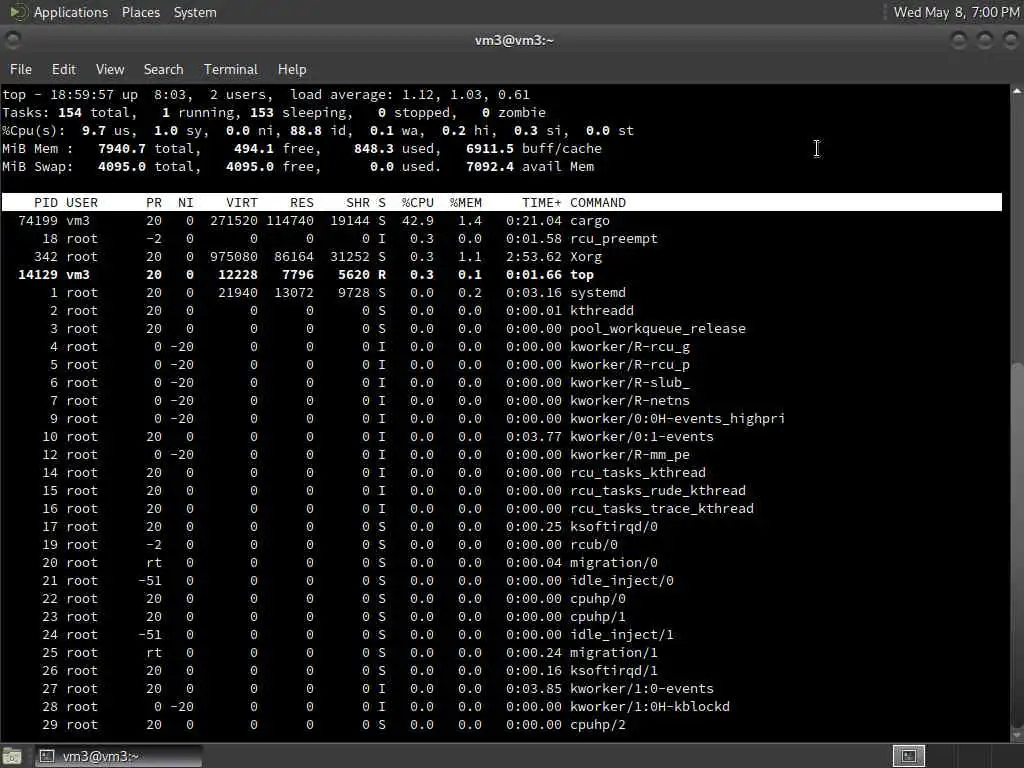Click the 42.9 CPU value for cargo

(417, 221)
